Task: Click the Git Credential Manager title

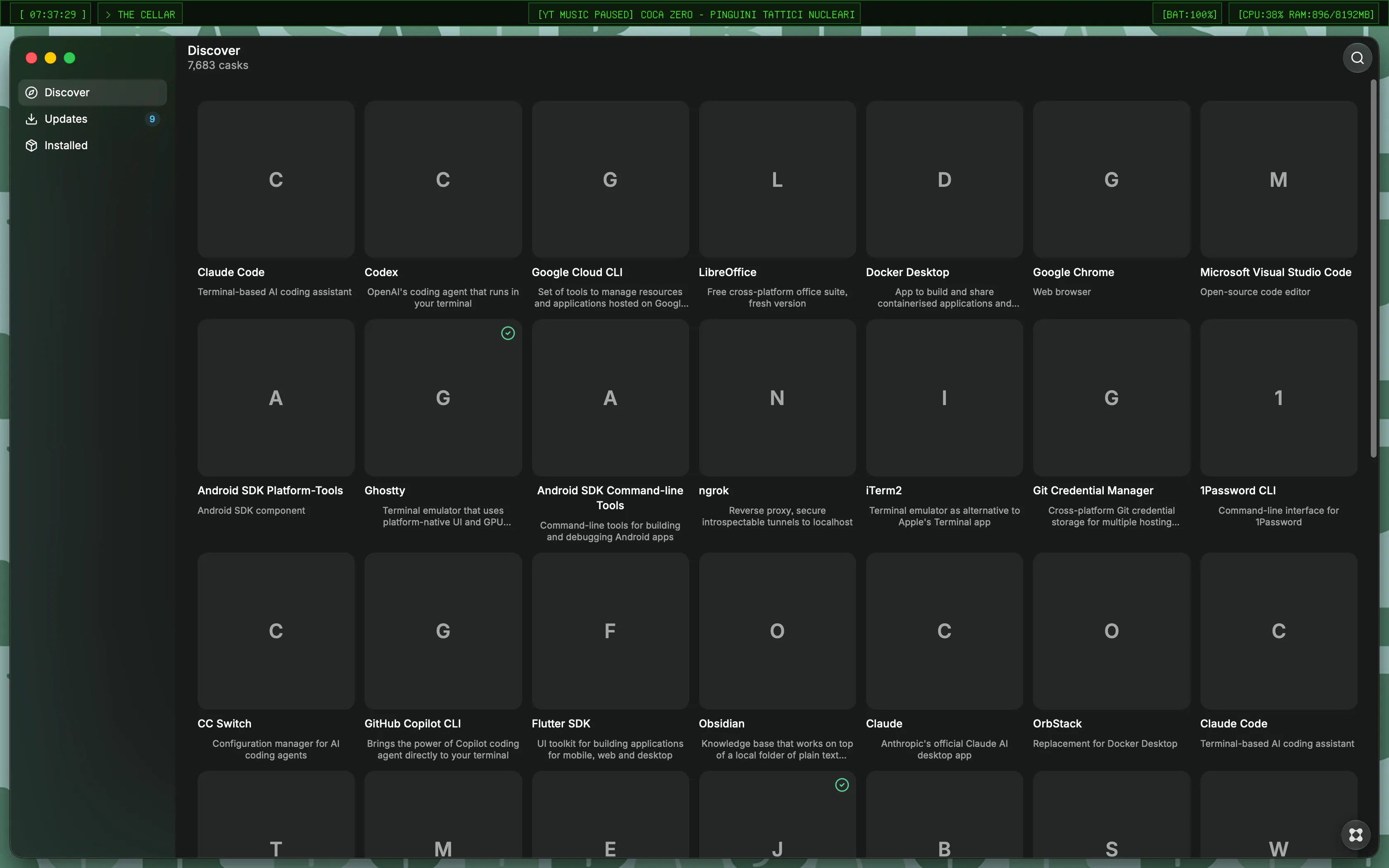Action: tap(1093, 490)
